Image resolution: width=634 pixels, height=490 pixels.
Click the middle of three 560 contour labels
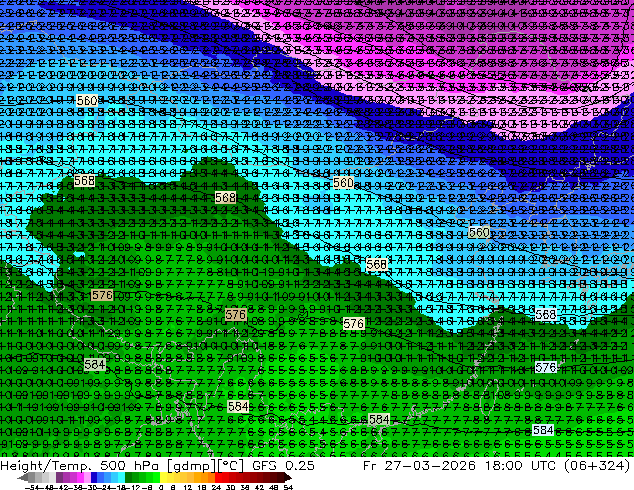pyautogui.click(x=343, y=183)
